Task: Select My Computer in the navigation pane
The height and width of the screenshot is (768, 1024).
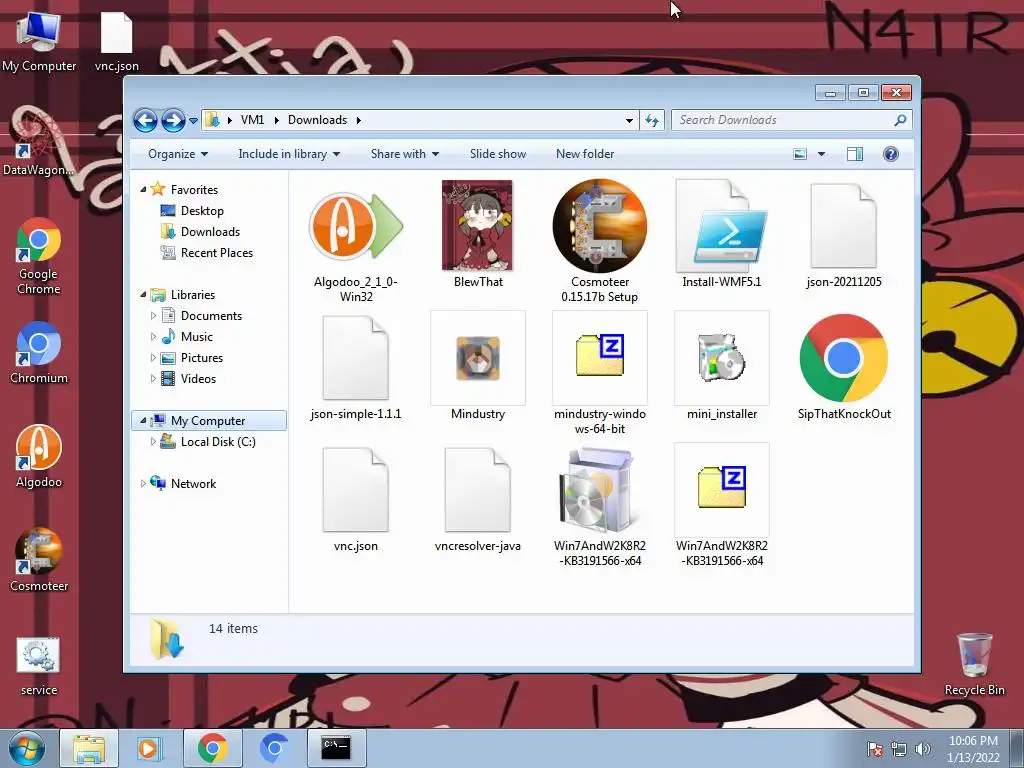Action: click(x=209, y=421)
